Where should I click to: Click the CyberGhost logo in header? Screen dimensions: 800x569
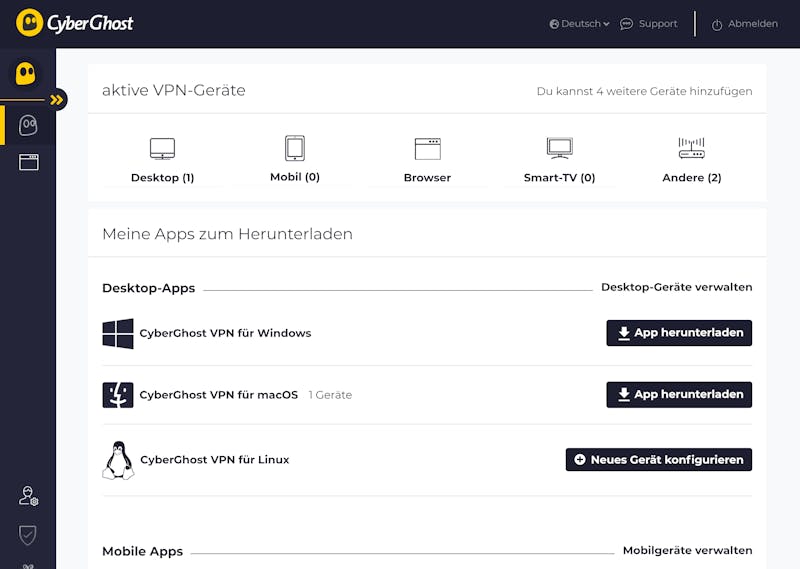[74, 23]
